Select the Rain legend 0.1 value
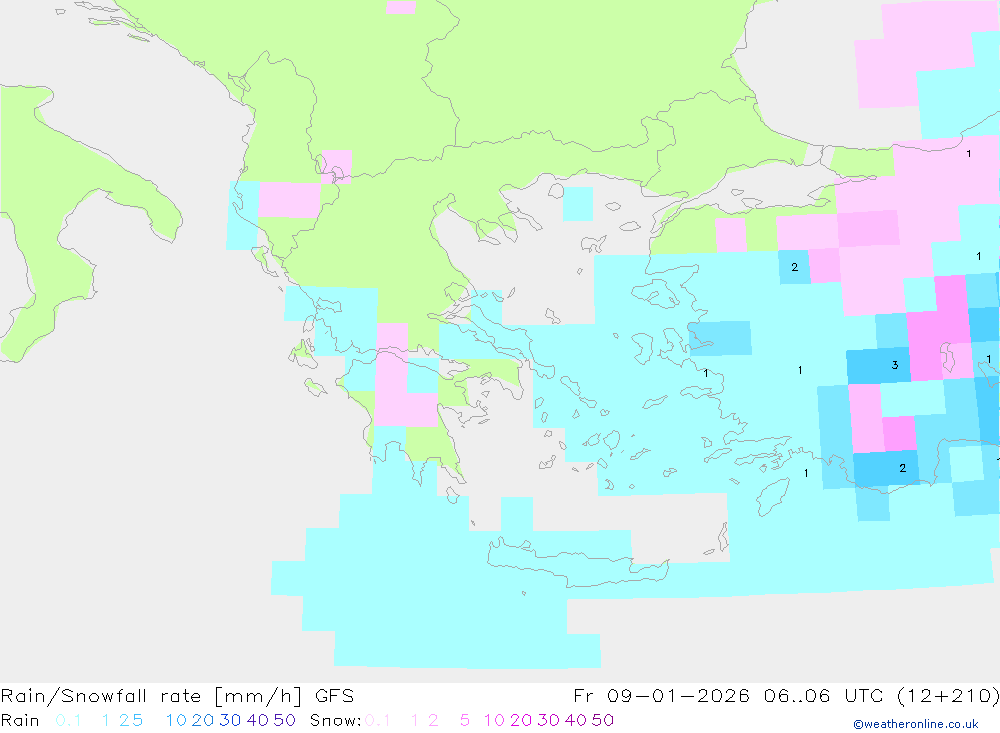This screenshot has height=733, width=1000. point(68,720)
